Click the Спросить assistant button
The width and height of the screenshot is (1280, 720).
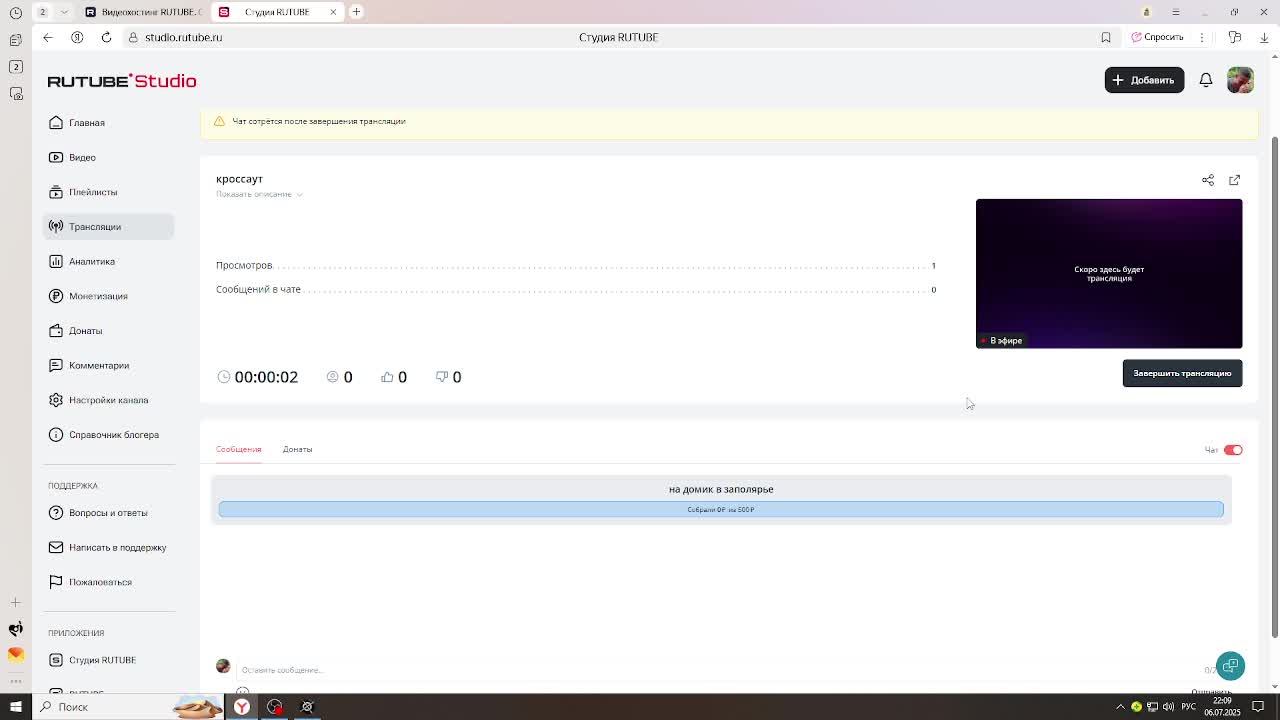tap(1157, 37)
